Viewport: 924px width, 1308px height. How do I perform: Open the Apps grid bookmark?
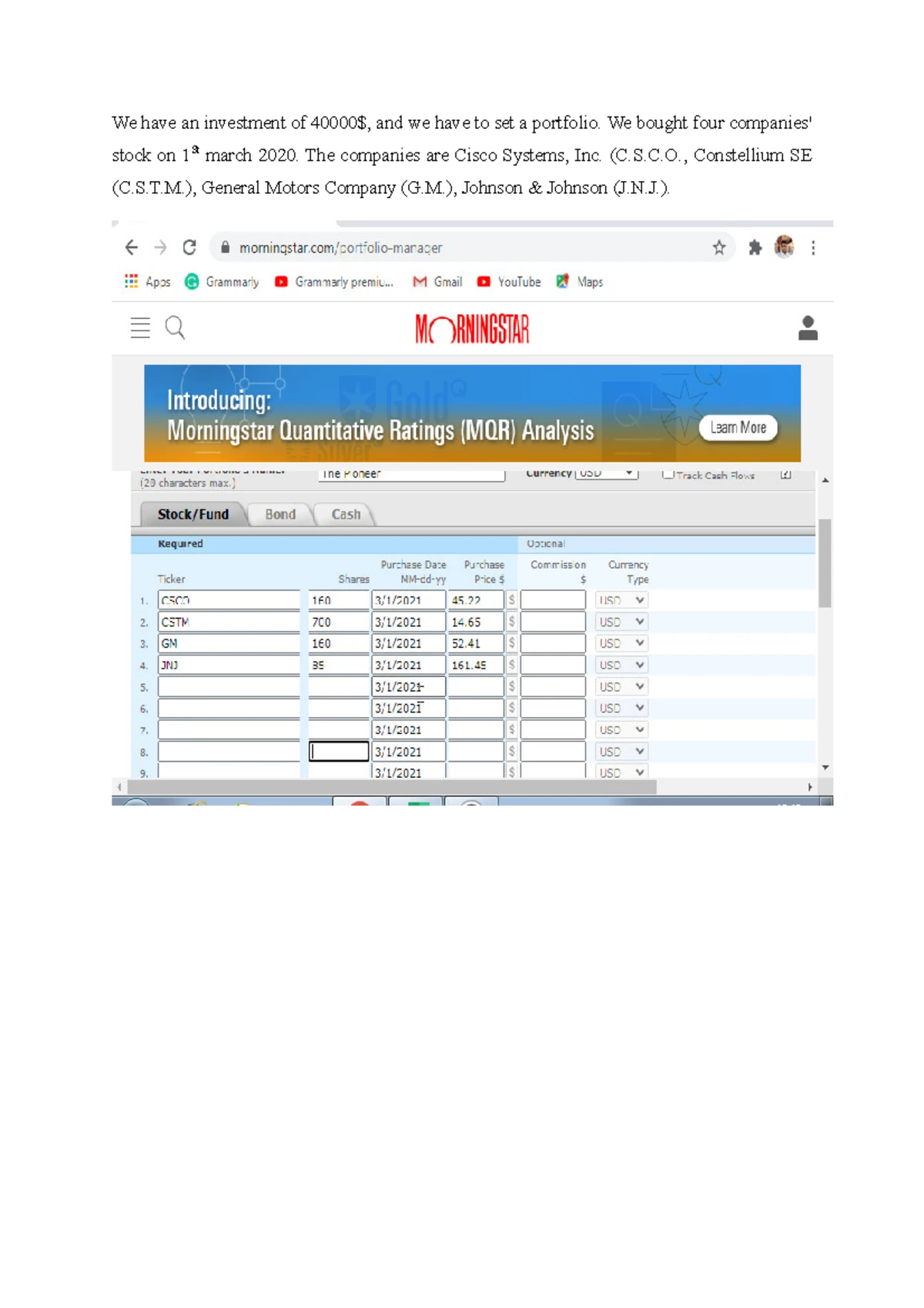pyautogui.click(x=148, y=282)
